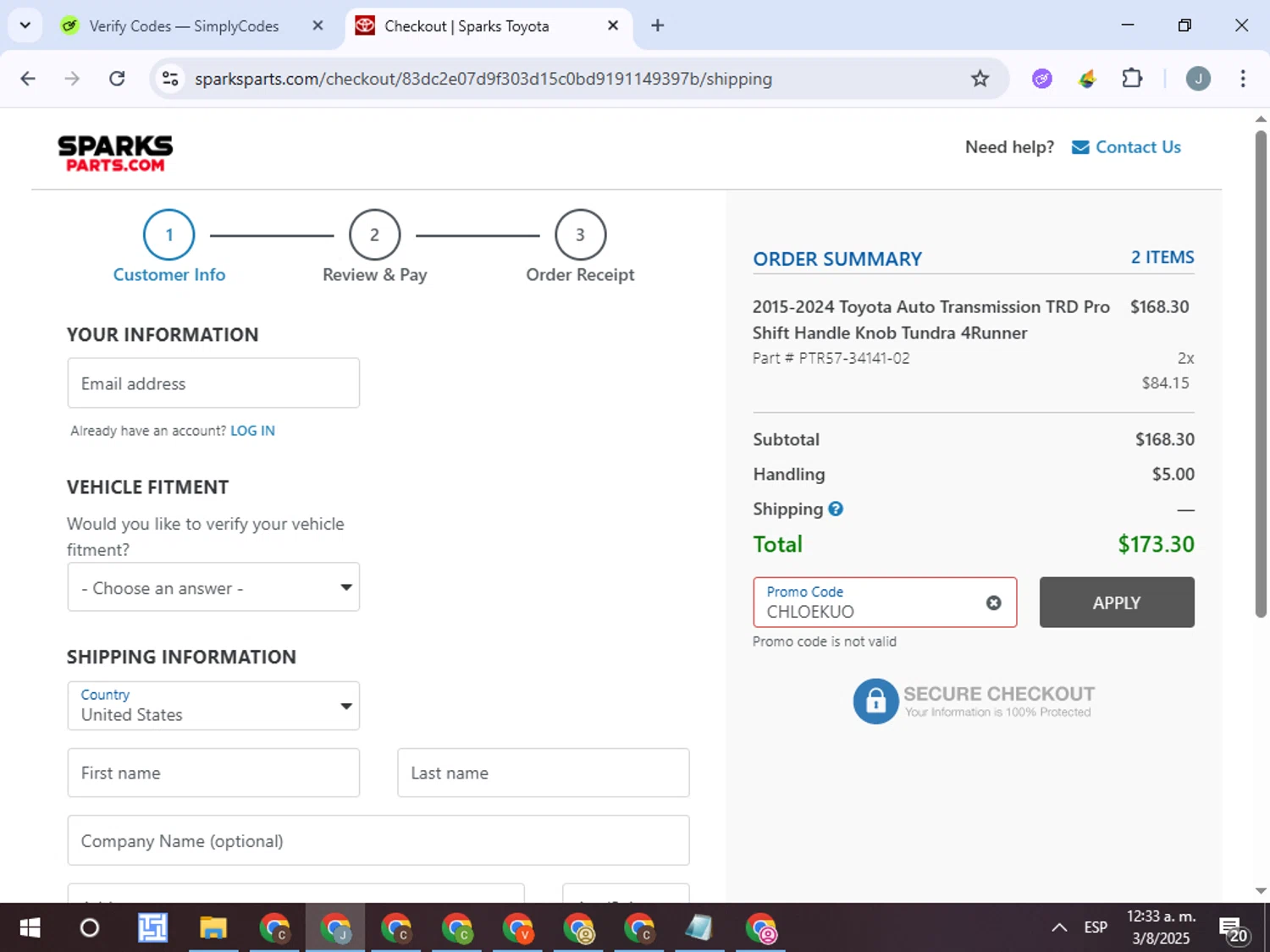
Task: Click the product name Toyota Shift Handle Knob
Action: [x=930, y=320]
